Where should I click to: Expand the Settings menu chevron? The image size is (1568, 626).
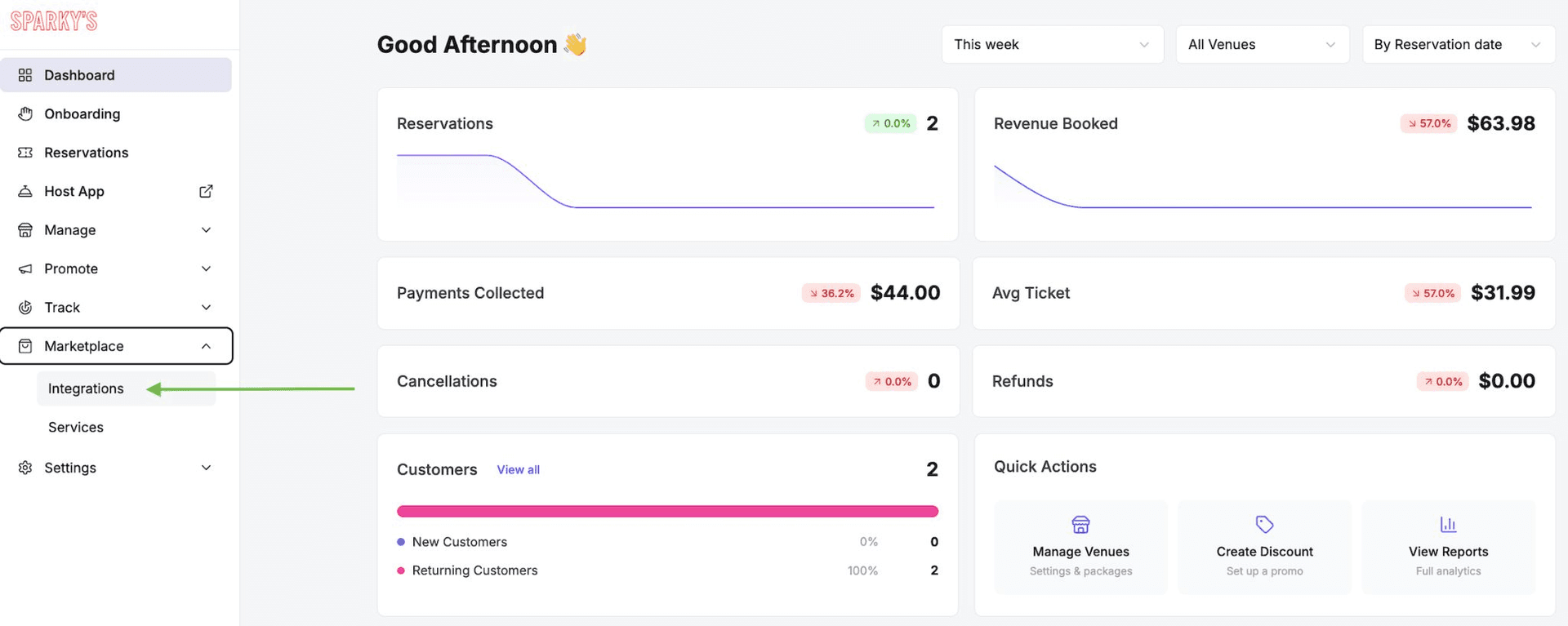[x=206, y=468]
